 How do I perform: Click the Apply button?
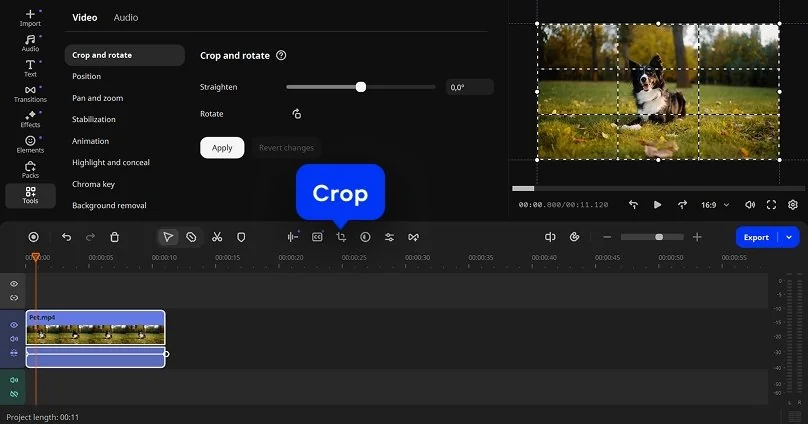click(222, 148)
